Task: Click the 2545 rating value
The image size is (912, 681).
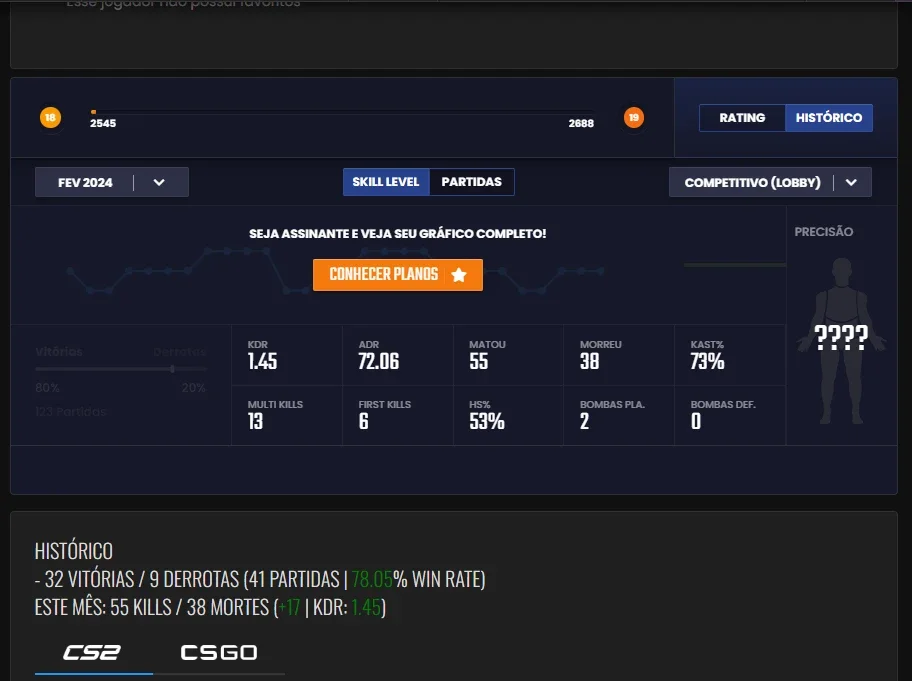Action: [x=103, y=123]
